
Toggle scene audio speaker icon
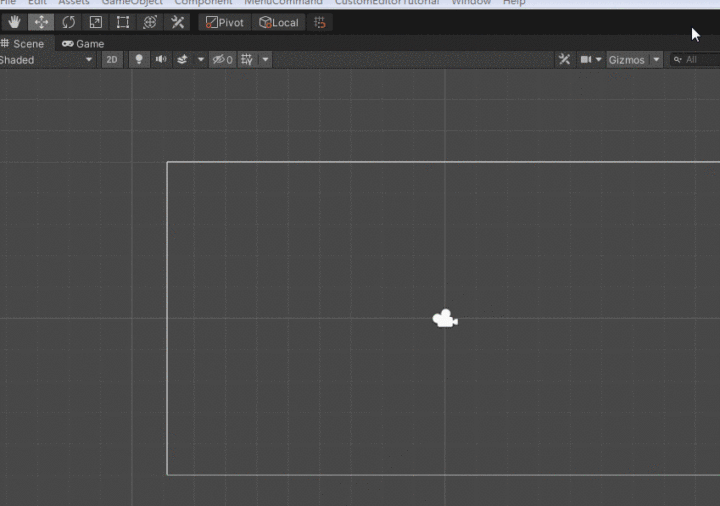point(161,60)
